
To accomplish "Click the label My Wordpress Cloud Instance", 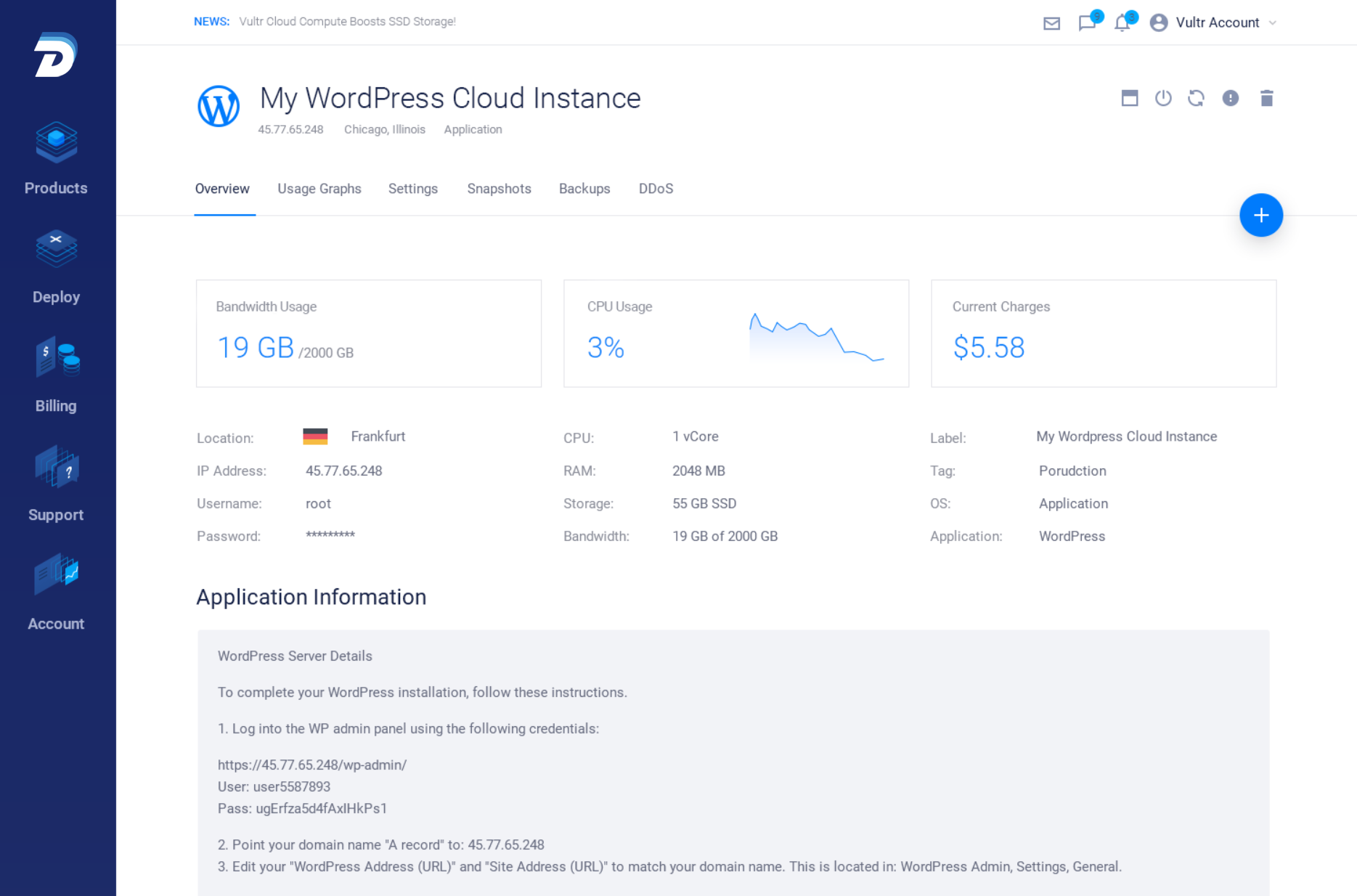I will tap(1127, 436).
